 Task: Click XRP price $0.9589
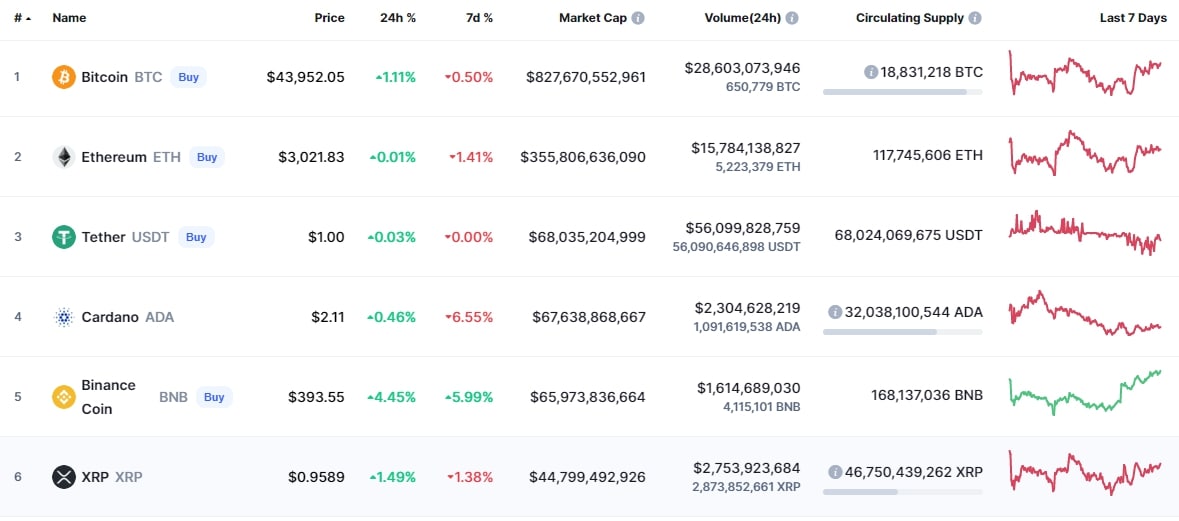317,477
